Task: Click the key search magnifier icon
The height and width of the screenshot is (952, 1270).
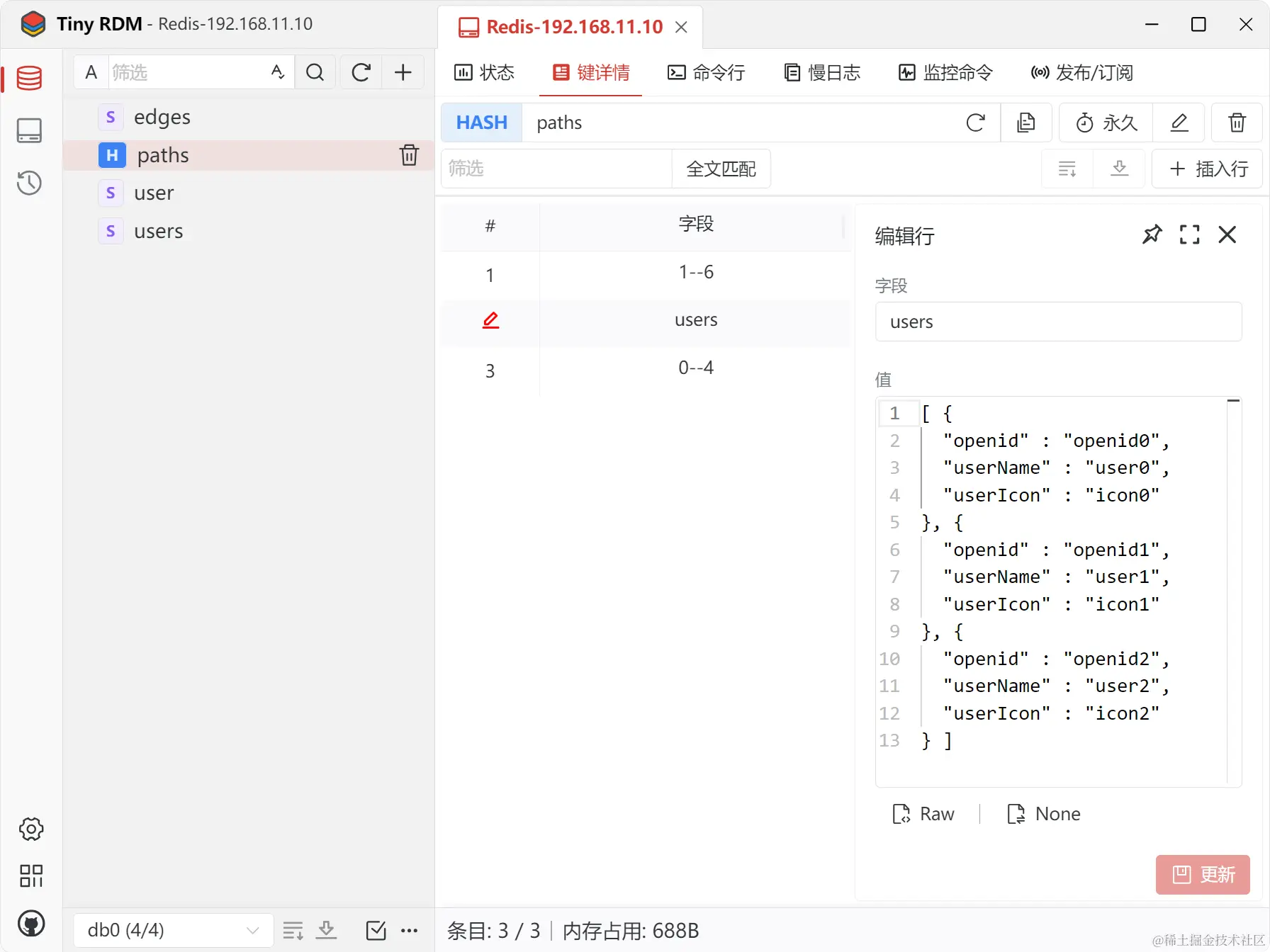Action: (x=315, y=72)
